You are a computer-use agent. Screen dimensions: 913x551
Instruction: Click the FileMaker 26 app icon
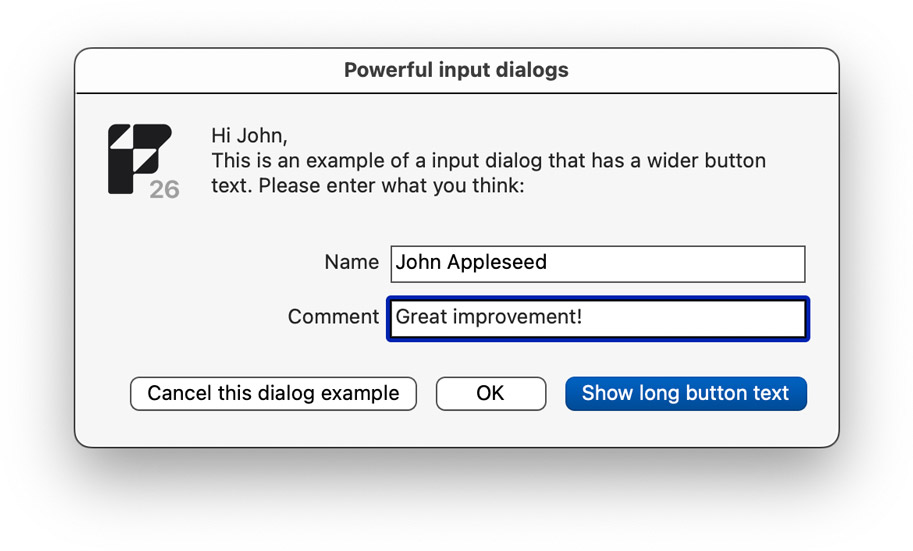[143, 161]
